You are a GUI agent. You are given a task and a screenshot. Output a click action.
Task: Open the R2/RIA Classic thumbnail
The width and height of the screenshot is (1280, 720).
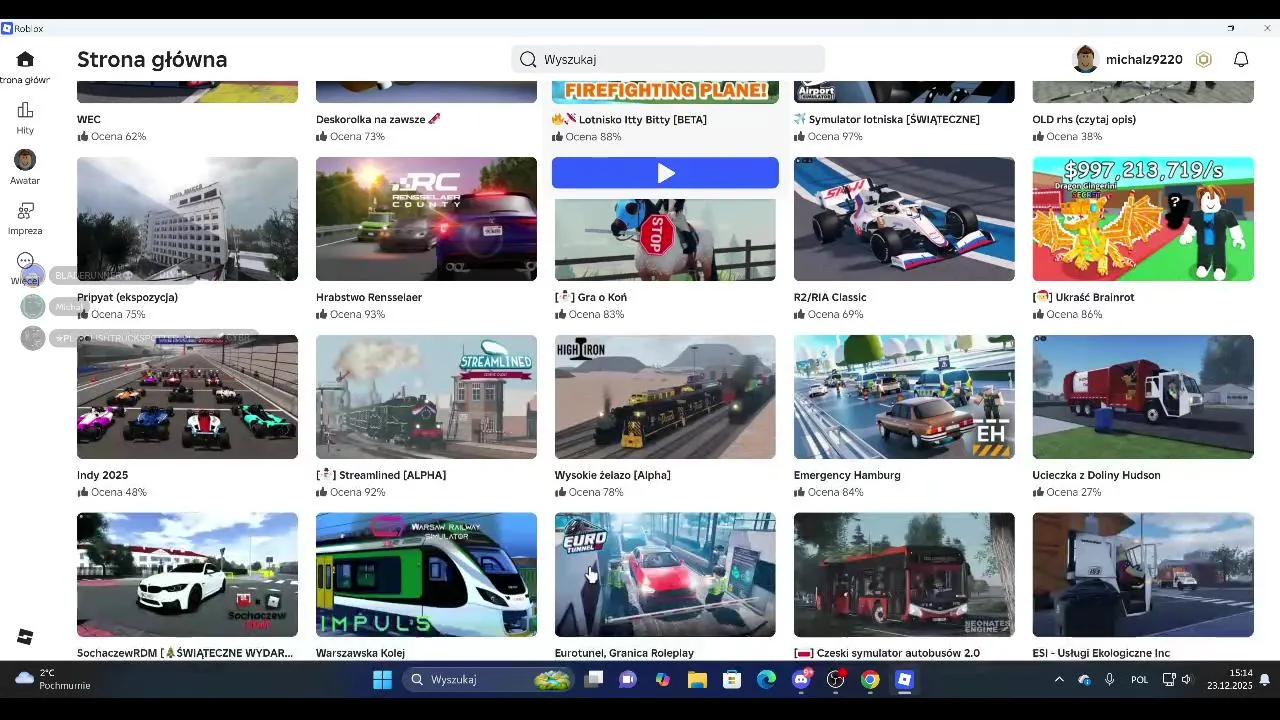[x=904, y=219]
